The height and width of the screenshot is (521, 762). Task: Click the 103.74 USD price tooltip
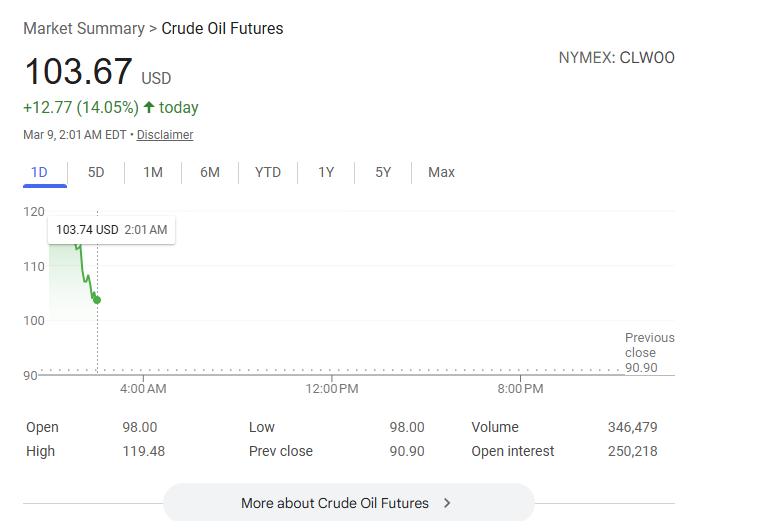(x=111, y=230)
